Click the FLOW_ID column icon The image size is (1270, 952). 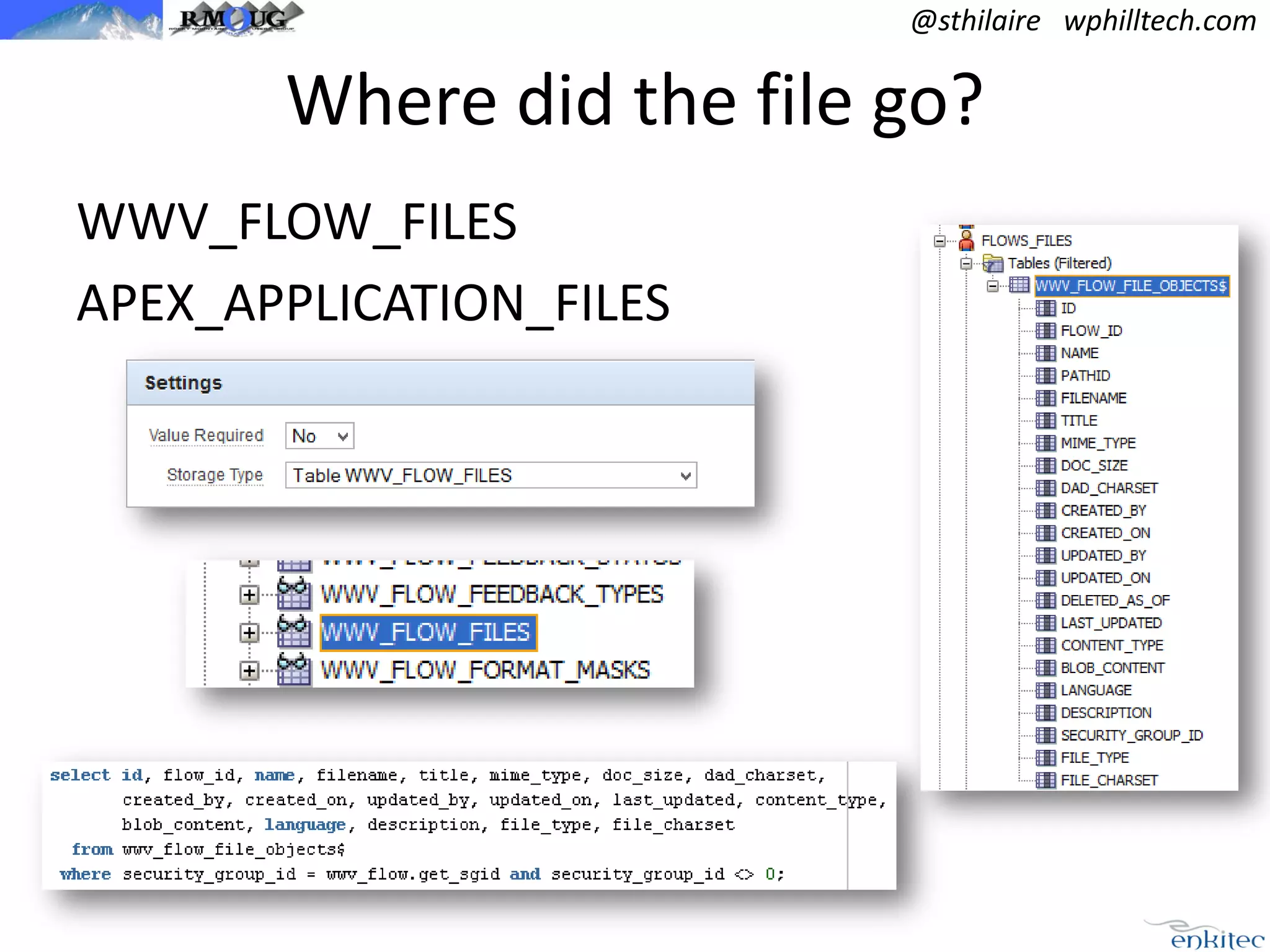tap(1046, 331)
